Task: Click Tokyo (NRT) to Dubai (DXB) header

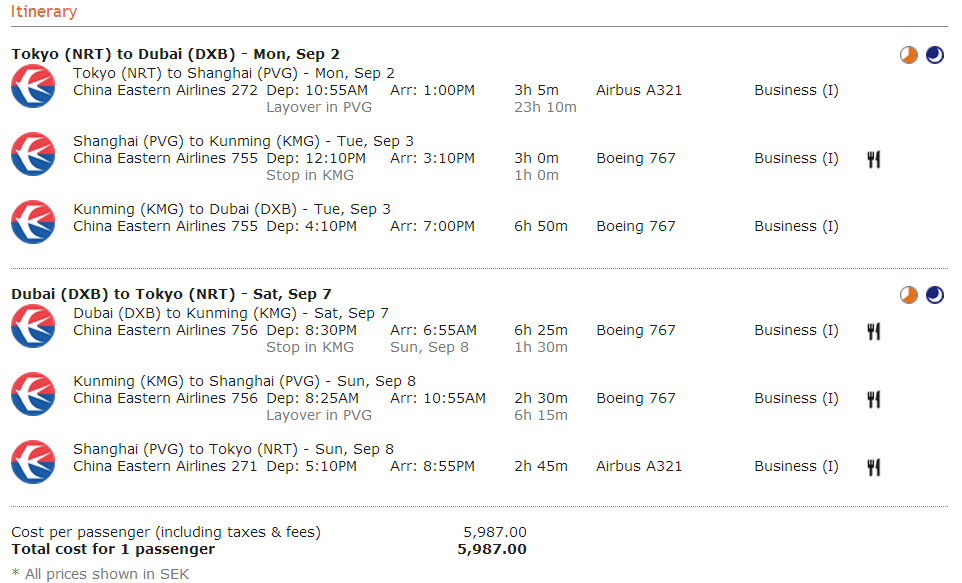Action: coord(175,54)
